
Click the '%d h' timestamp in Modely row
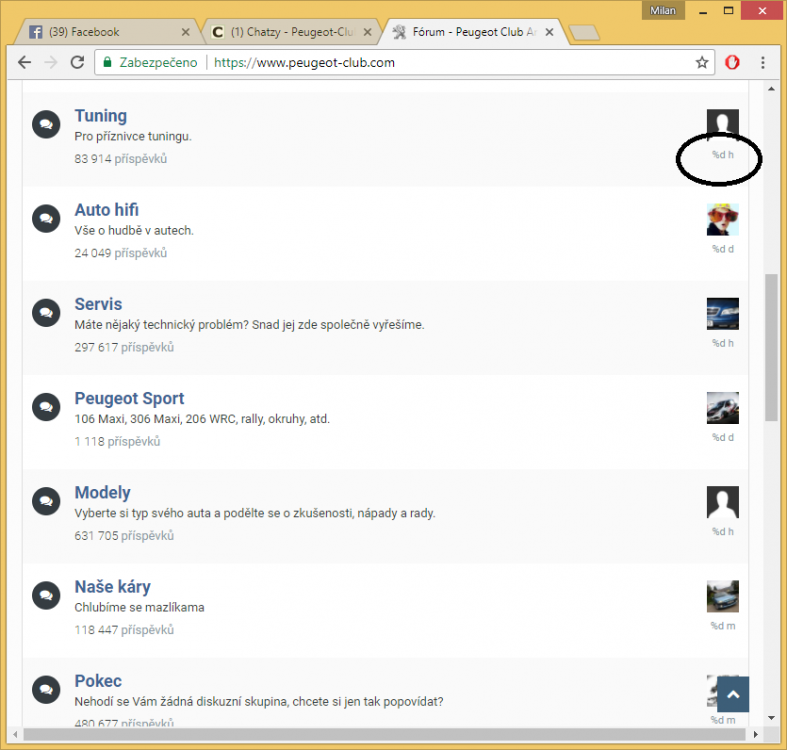(x=723, y=532)
